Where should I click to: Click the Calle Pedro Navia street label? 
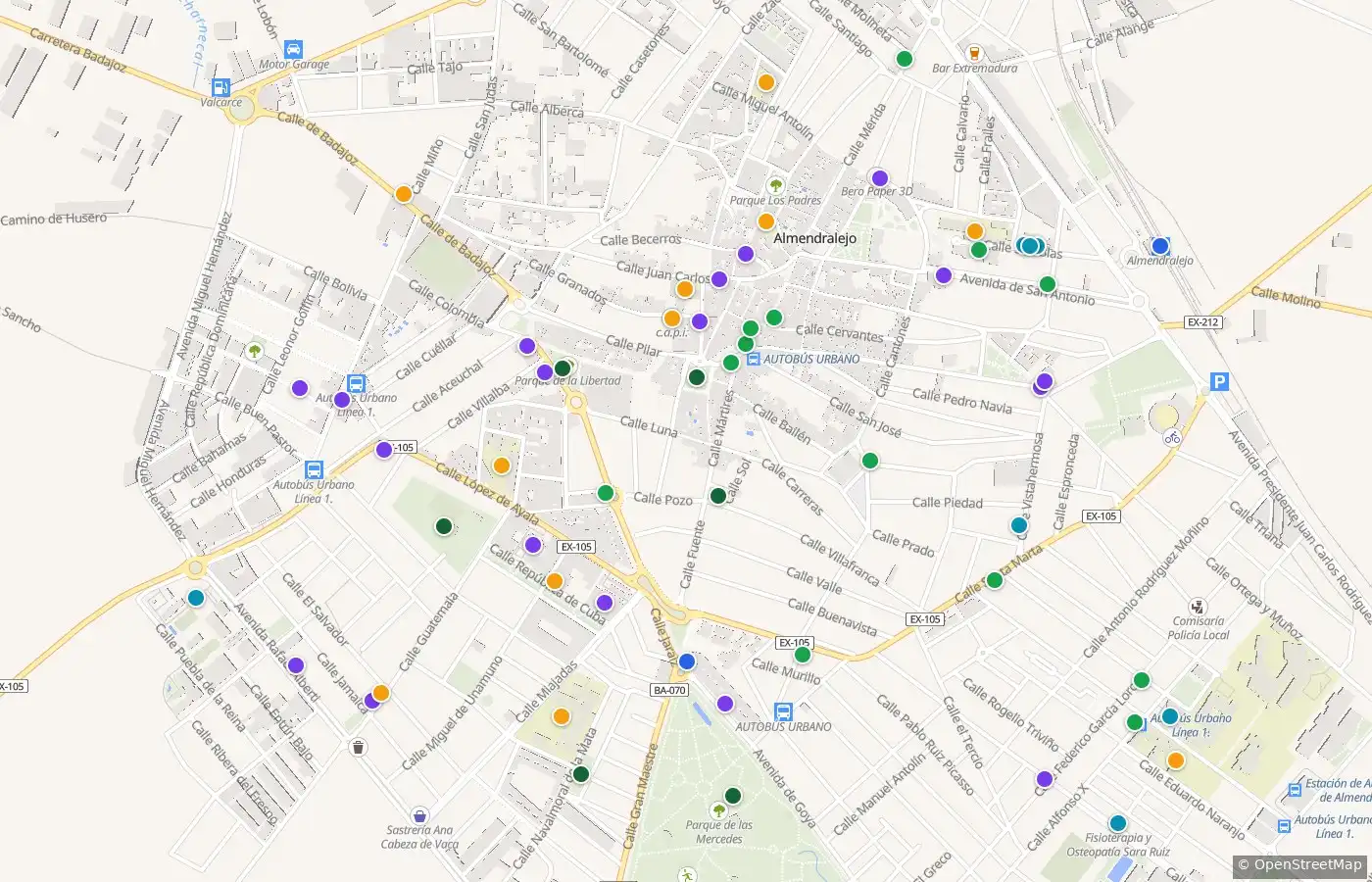point(962,400)
